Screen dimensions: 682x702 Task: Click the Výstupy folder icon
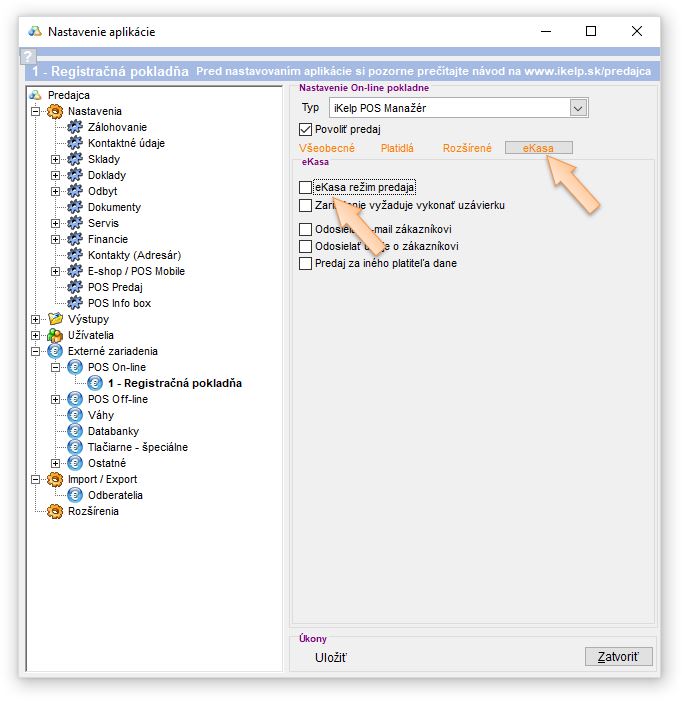(x=55, y=319)
